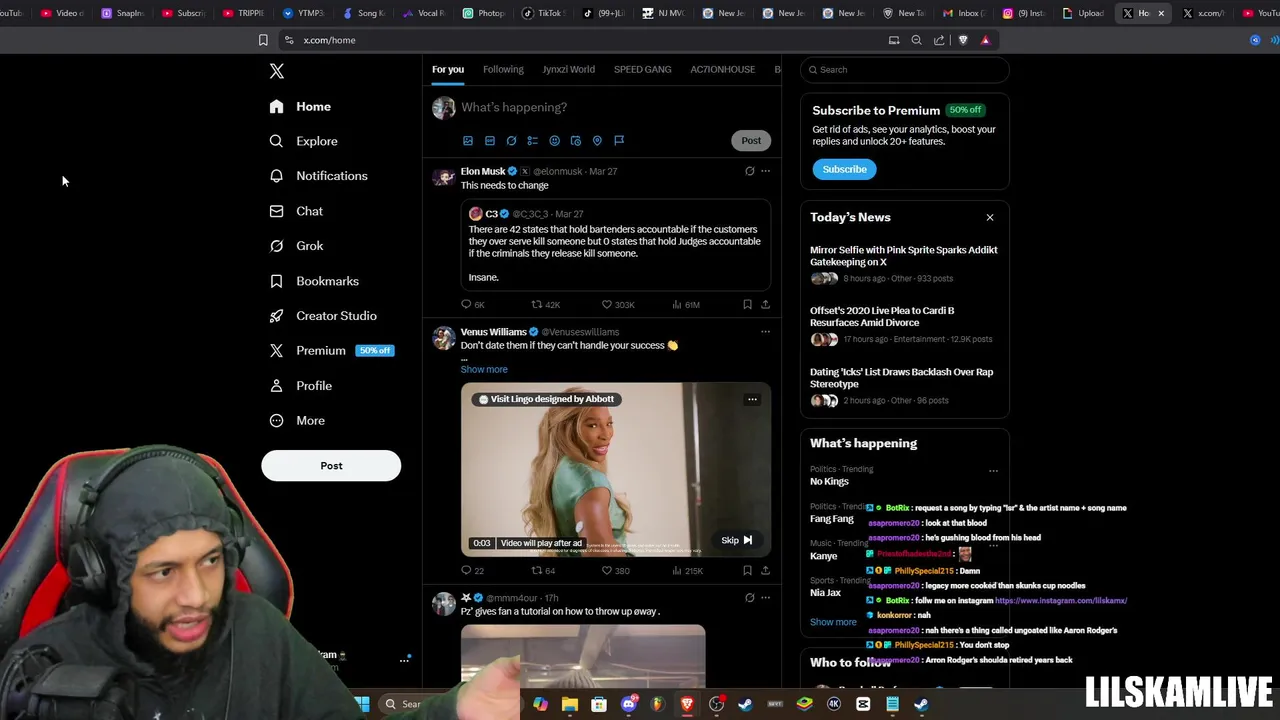Repost Elon Musk's post with 42K reposts
This screenshot has height=720, width=1280.
click(545, 305)
